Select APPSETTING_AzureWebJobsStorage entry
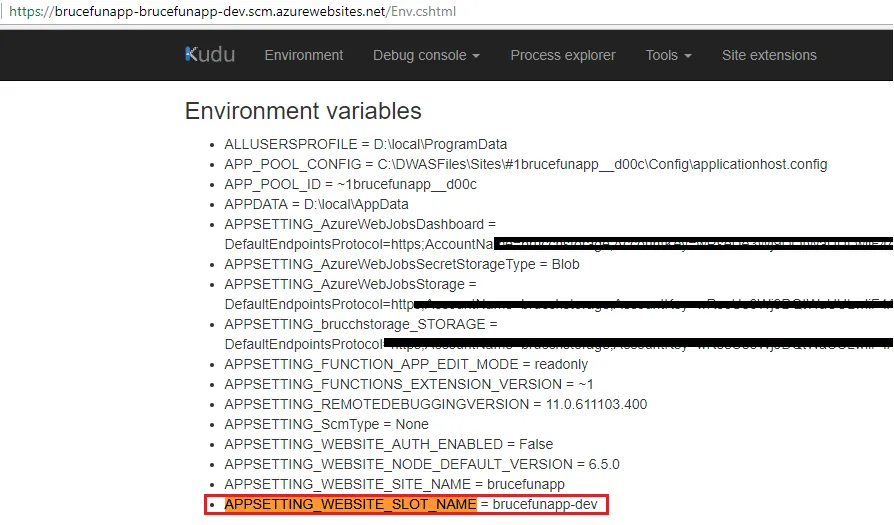The height and width of the screenshot is (525, 894). (350, 284)
